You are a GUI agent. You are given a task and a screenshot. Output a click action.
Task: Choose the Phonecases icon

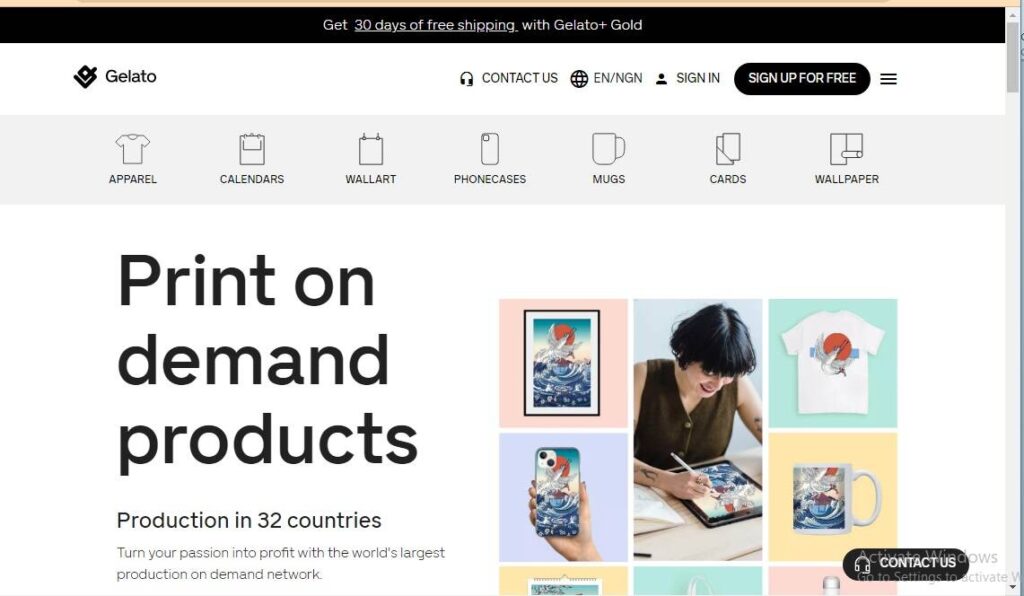pyautogui.click(x=490, y=149)
